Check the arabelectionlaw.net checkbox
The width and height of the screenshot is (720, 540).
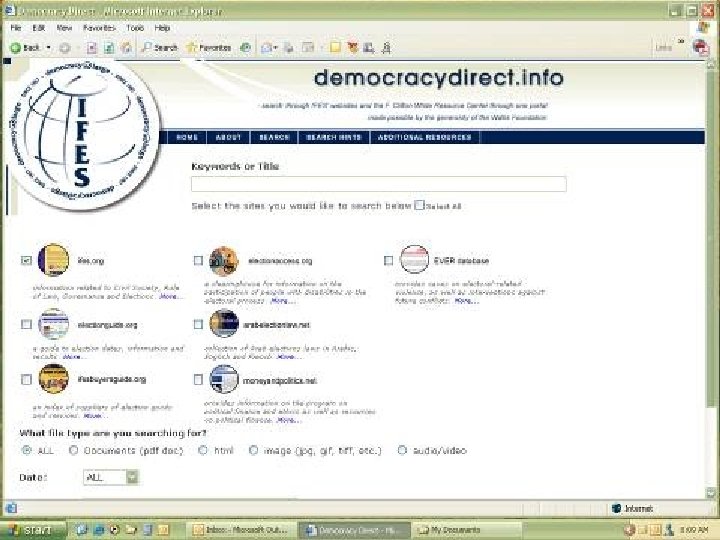pos(198,324)
